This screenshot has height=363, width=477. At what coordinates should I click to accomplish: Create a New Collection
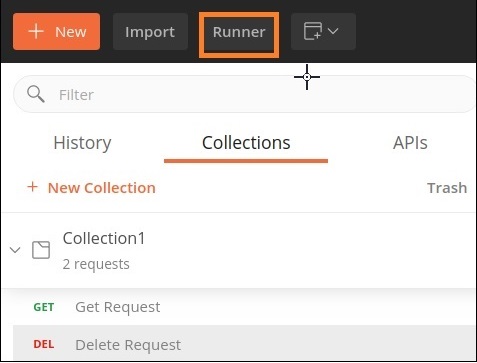point(91,188)
